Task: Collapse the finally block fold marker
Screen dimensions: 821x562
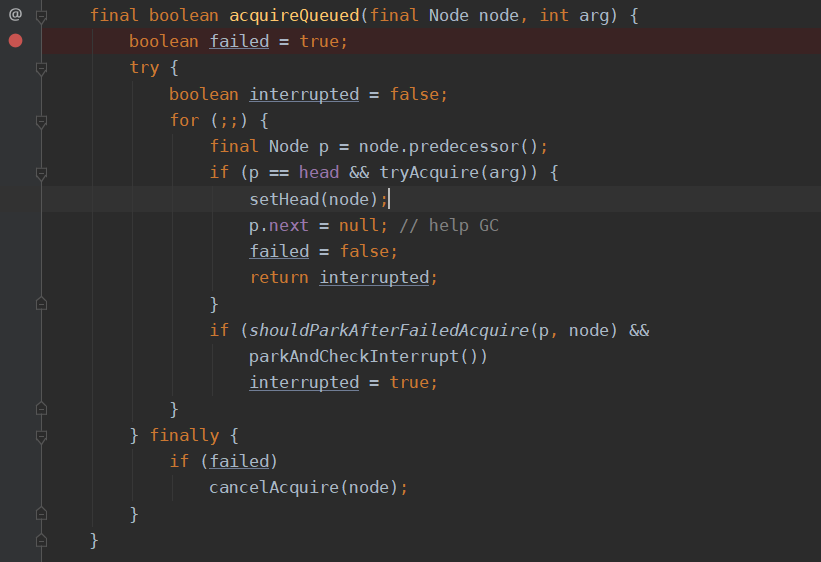Action: 41,436
